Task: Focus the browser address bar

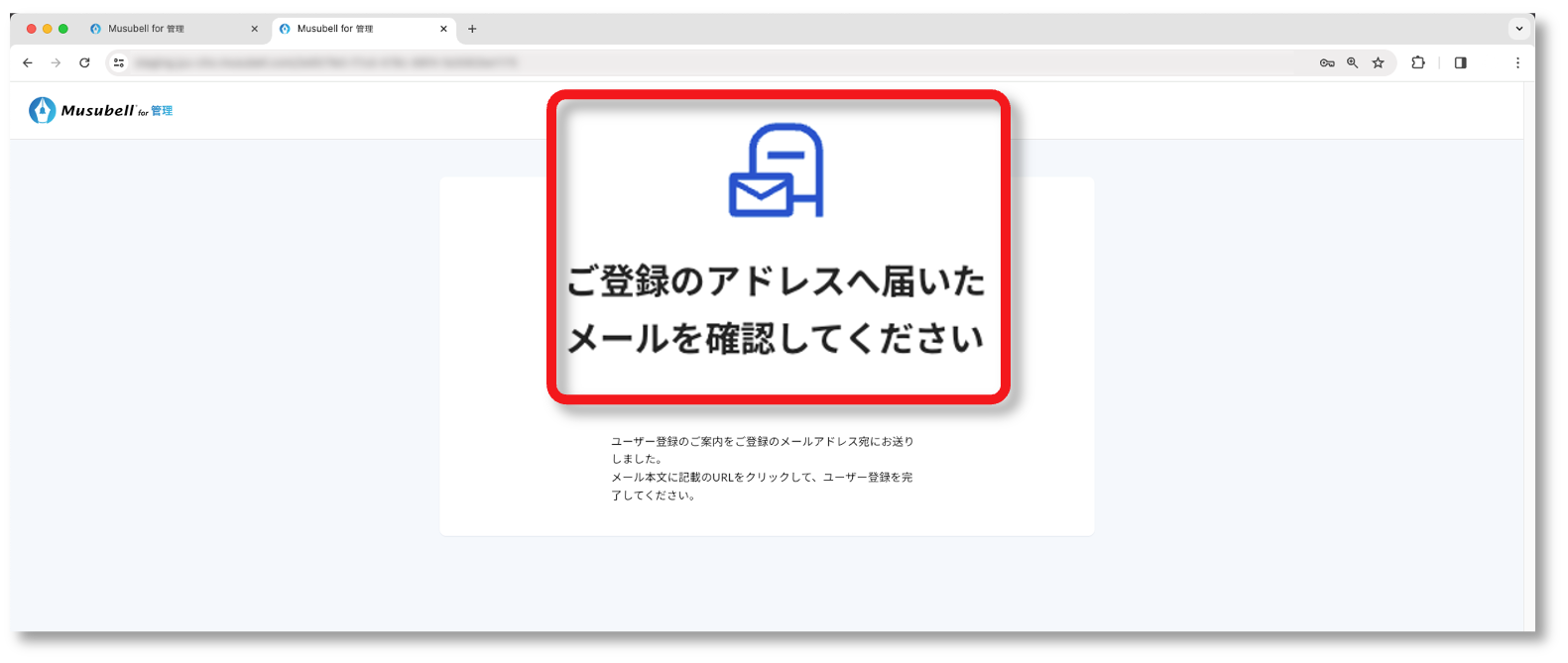Action: tap(694, 62)
